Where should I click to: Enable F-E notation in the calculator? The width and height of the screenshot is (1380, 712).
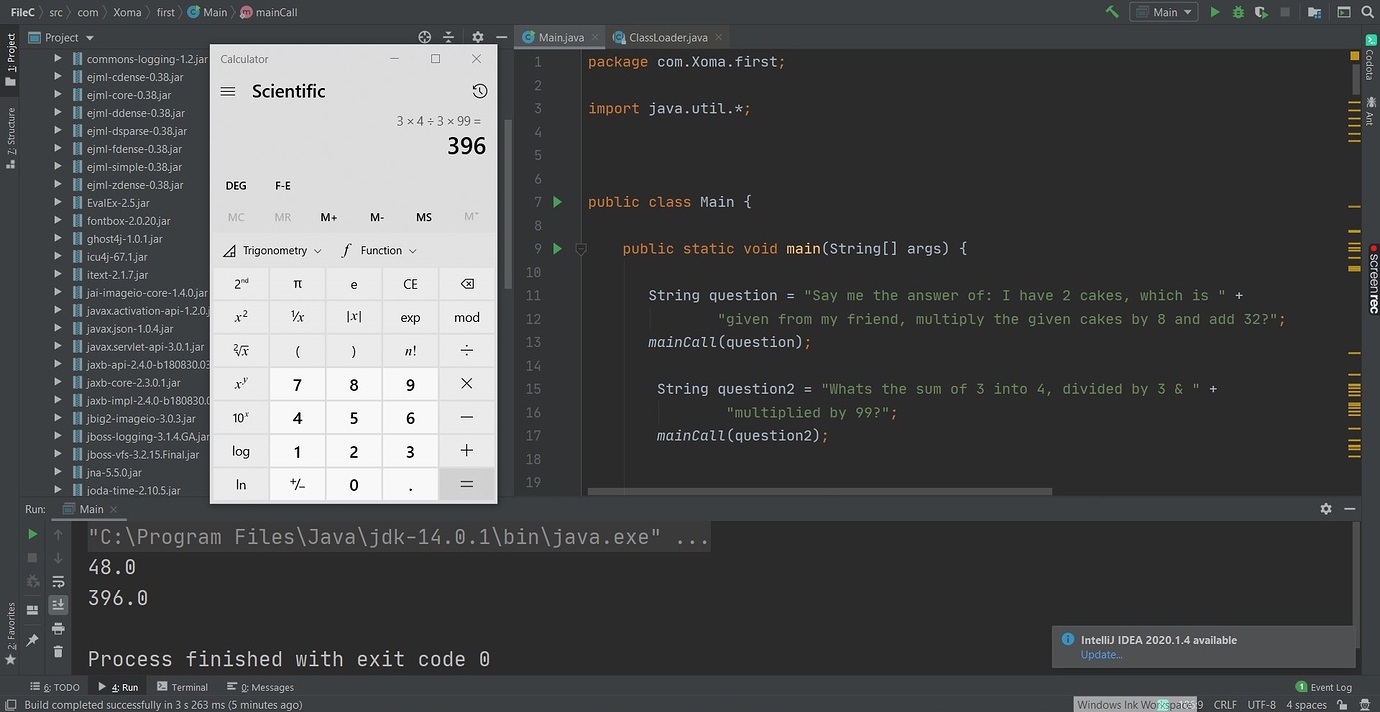282,185
